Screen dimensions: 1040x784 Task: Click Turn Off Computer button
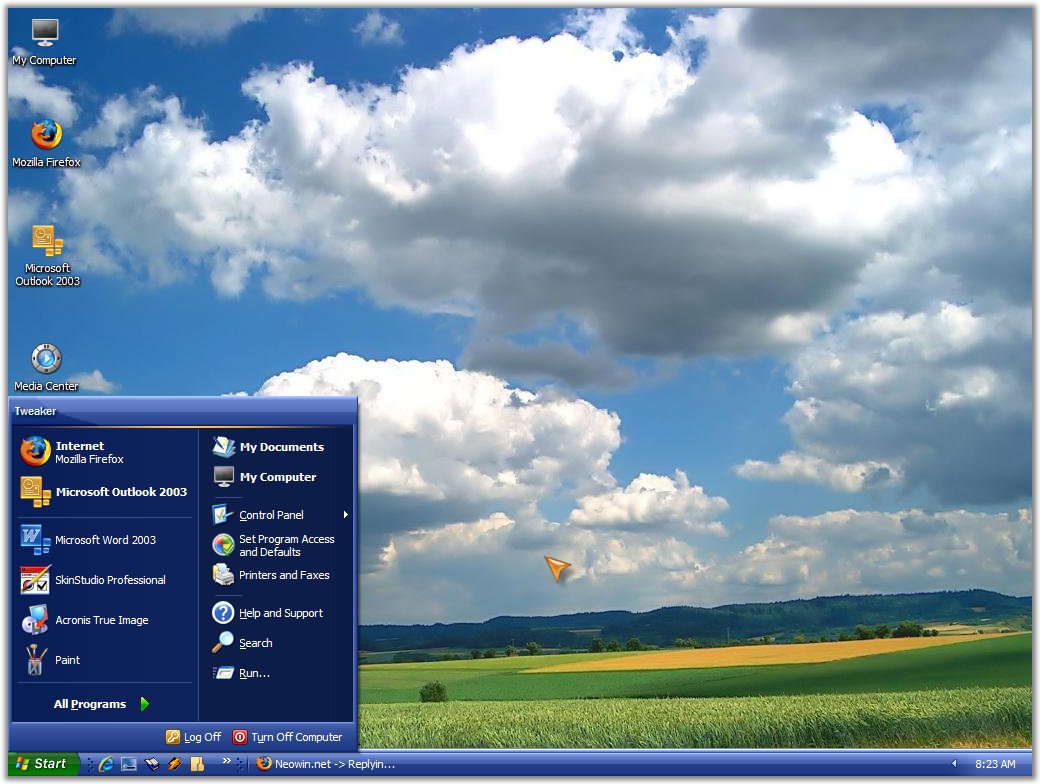click(288, 737)
